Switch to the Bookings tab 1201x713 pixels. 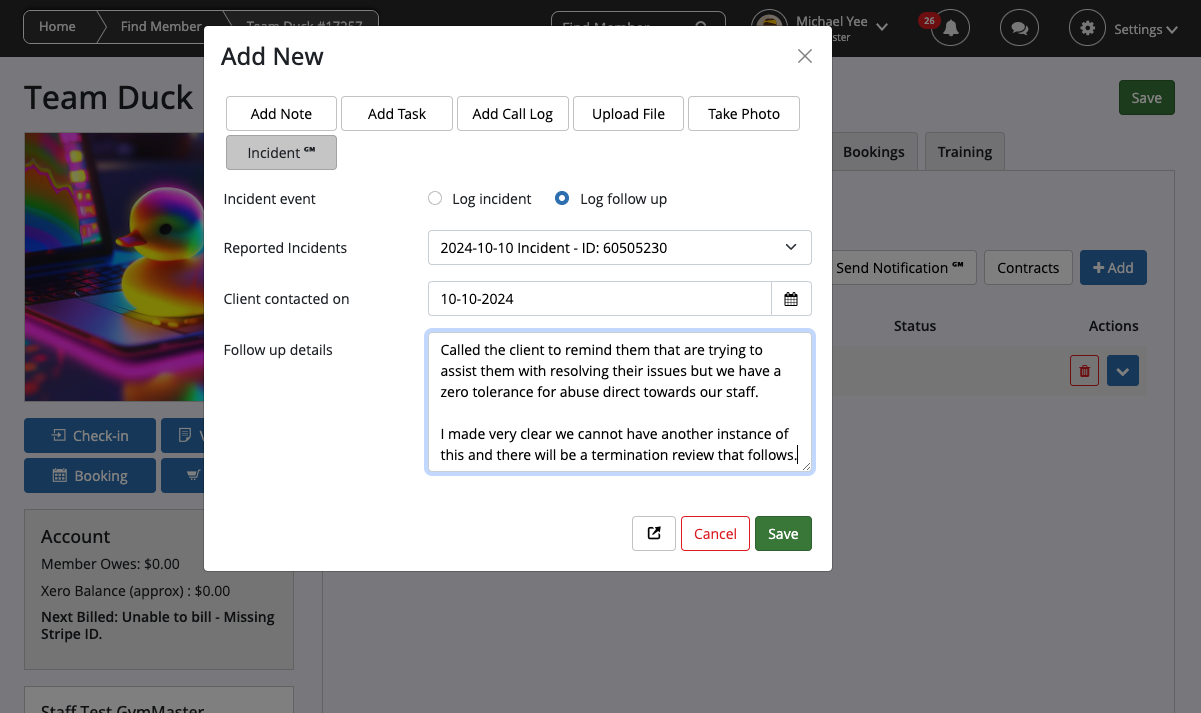tap(873, 152)
